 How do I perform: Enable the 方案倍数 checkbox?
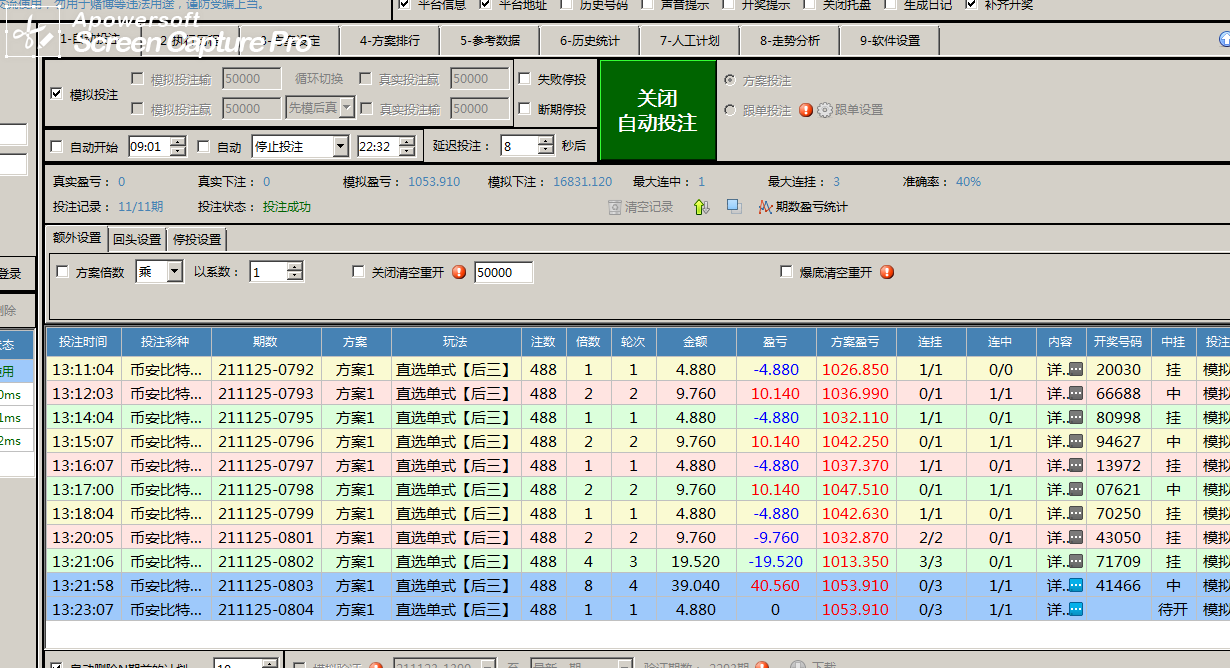click(63, 272)
